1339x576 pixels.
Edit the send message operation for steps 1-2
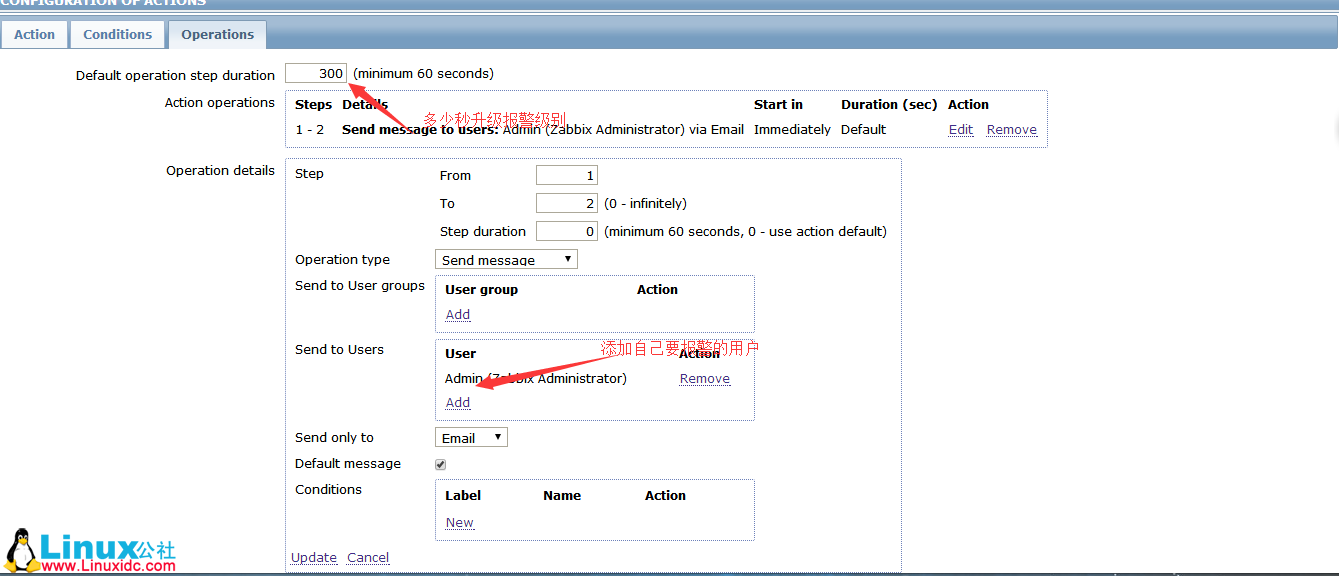click(x=960, y=129)
